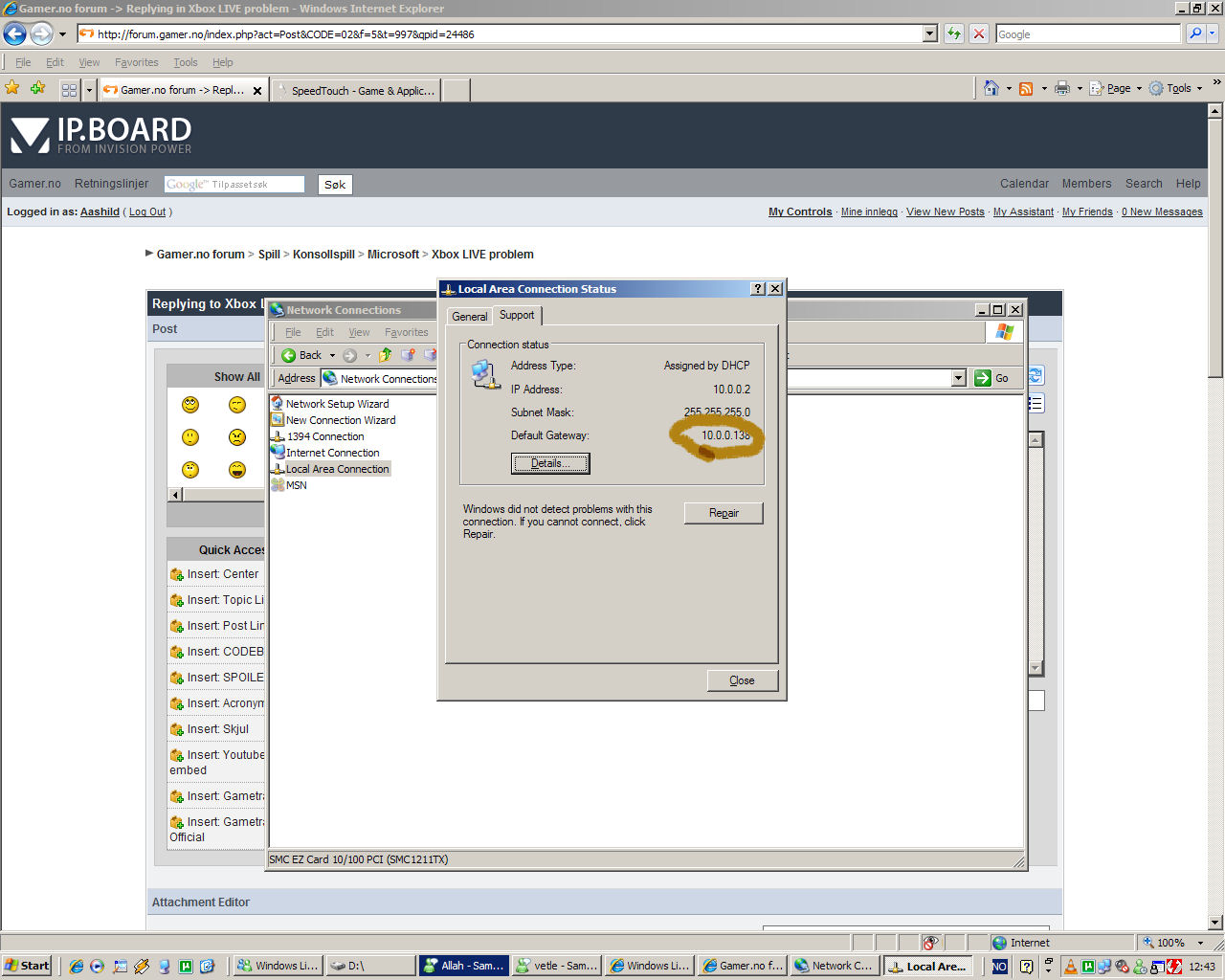This screenshot has height=980, width=1225.
Task: Select the Support tab
Action: (x=517, y=315)
